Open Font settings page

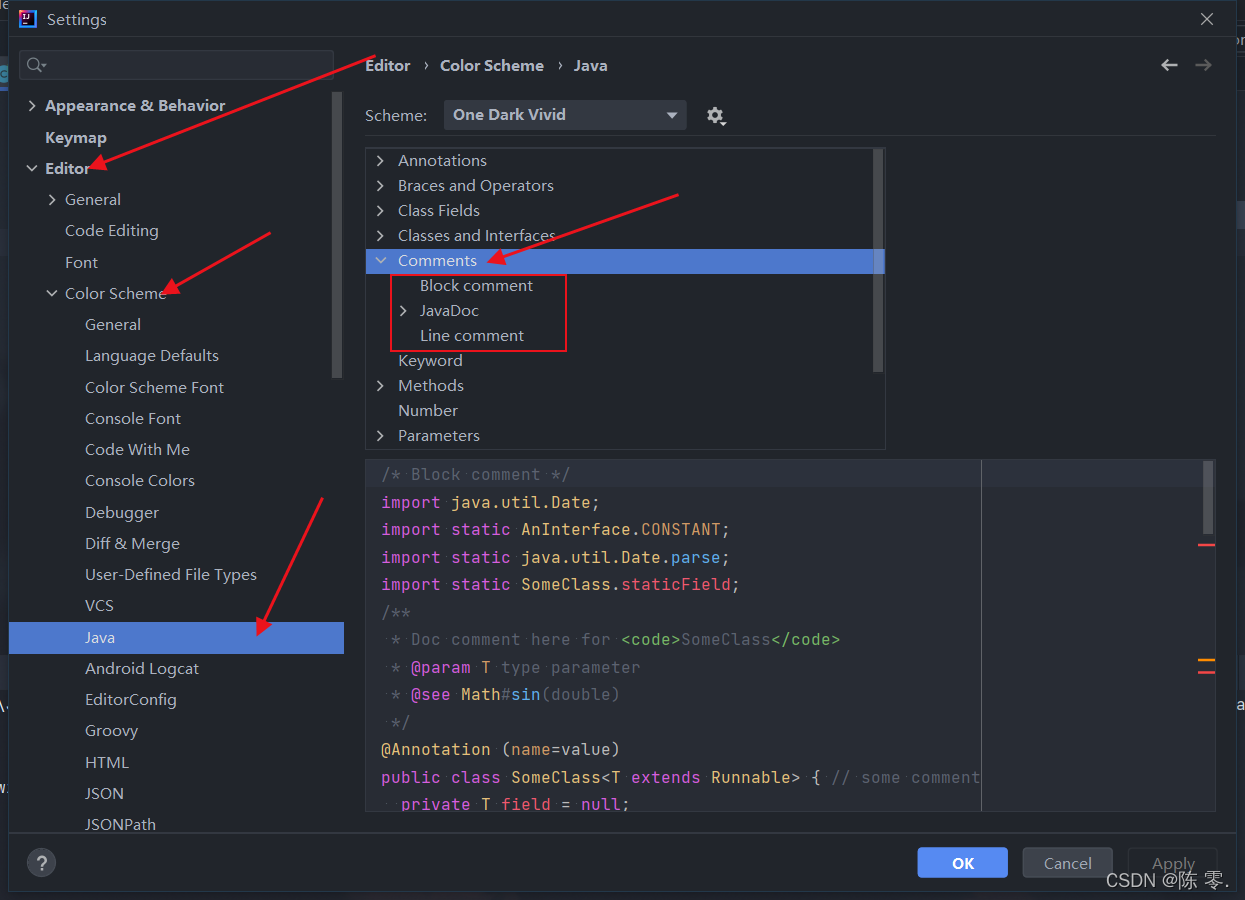pos(82,263)
